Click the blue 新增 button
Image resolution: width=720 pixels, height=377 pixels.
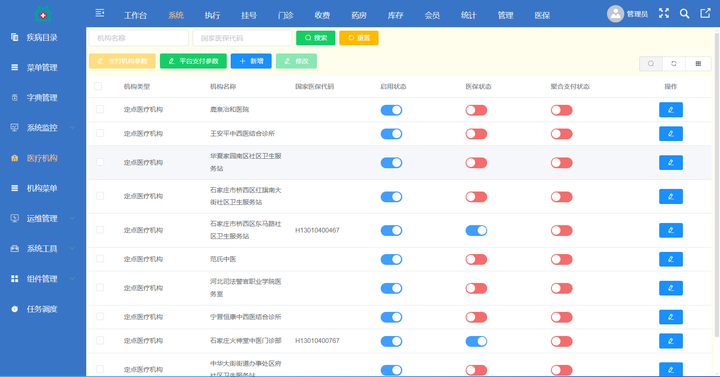[x=251, y=61]
